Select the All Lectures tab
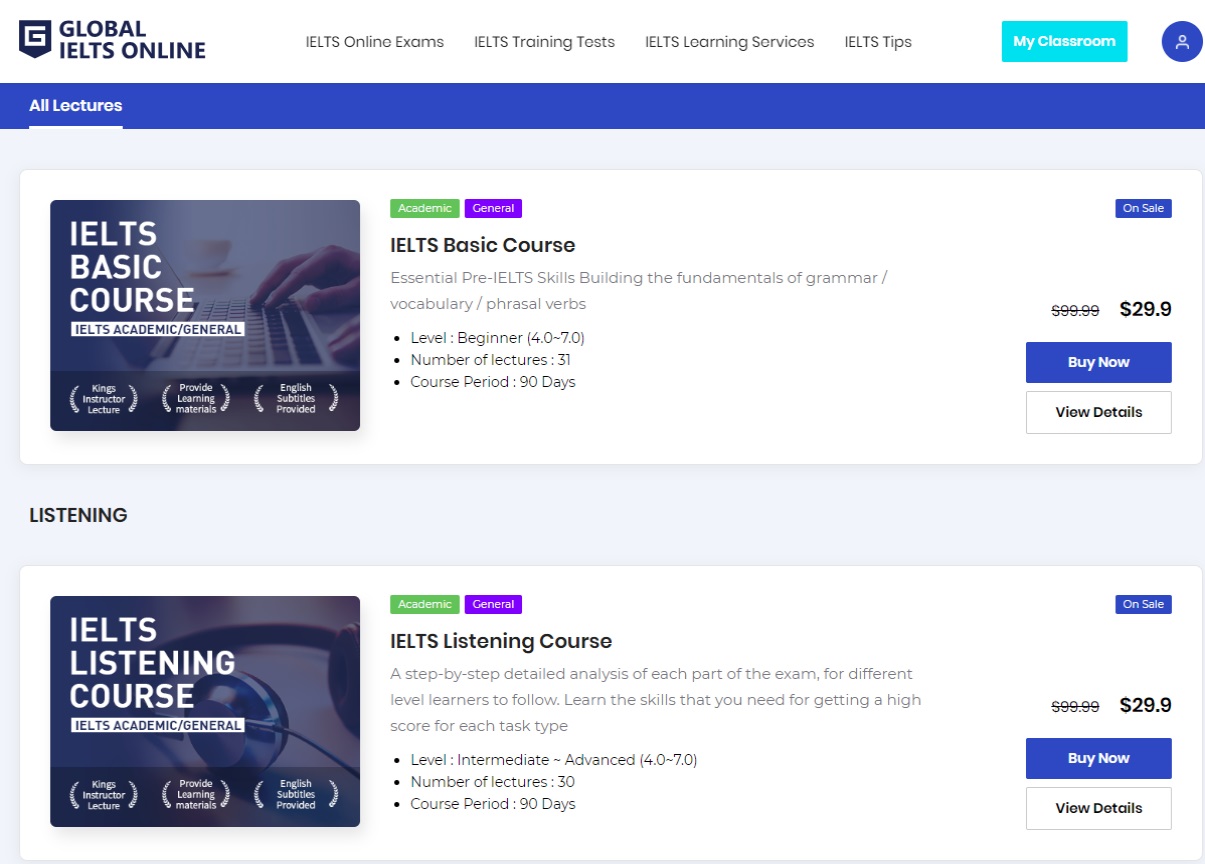1205x864 pixels. (x=76, y=106)
